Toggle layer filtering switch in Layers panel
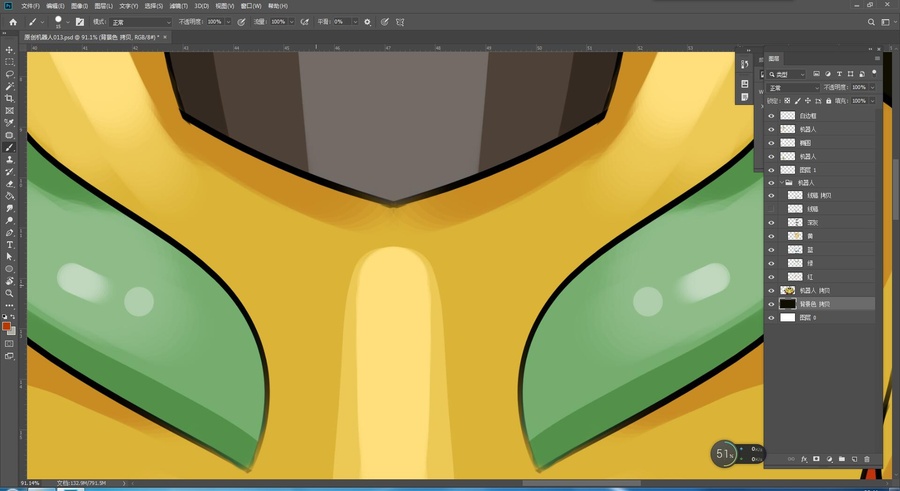This screenshot has width=900, height=491. pyautogui.click(x=874, y=74)
